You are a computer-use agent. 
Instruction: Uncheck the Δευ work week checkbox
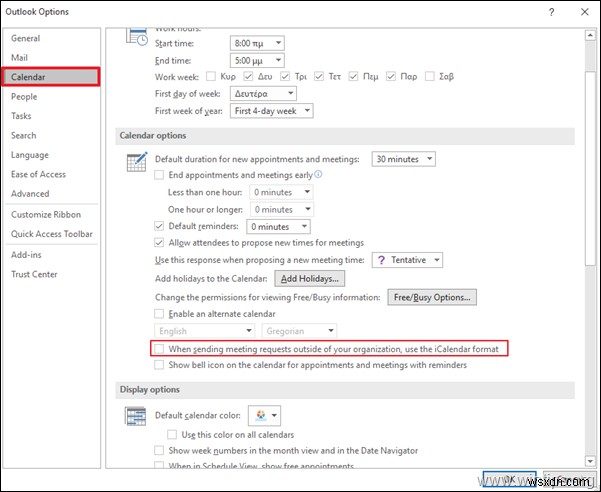248,76
